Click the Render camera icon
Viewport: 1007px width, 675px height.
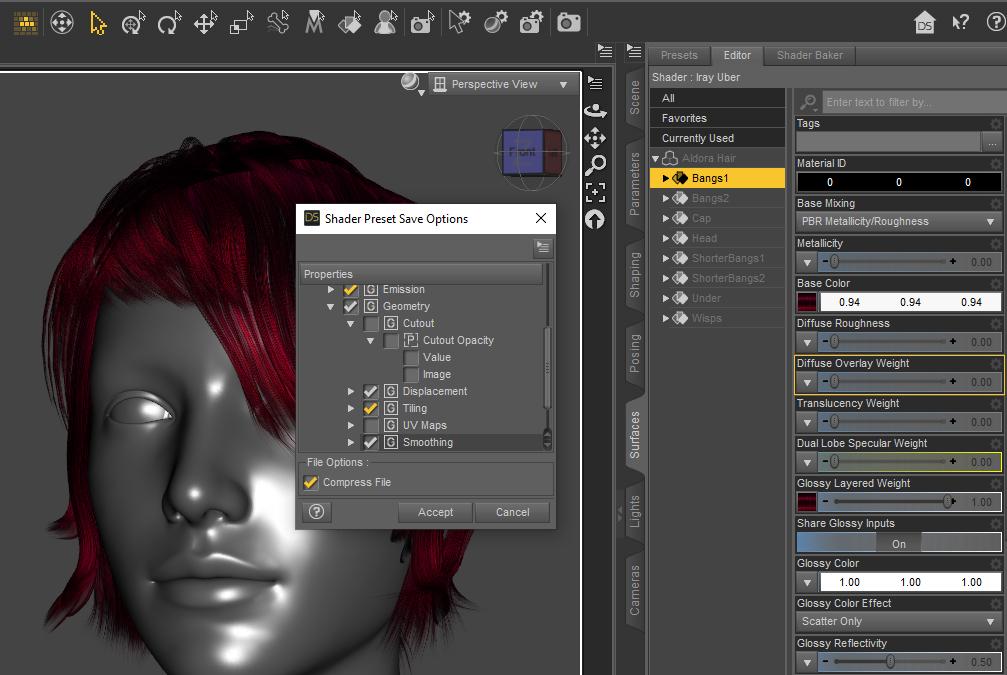(x=568, y=23)
